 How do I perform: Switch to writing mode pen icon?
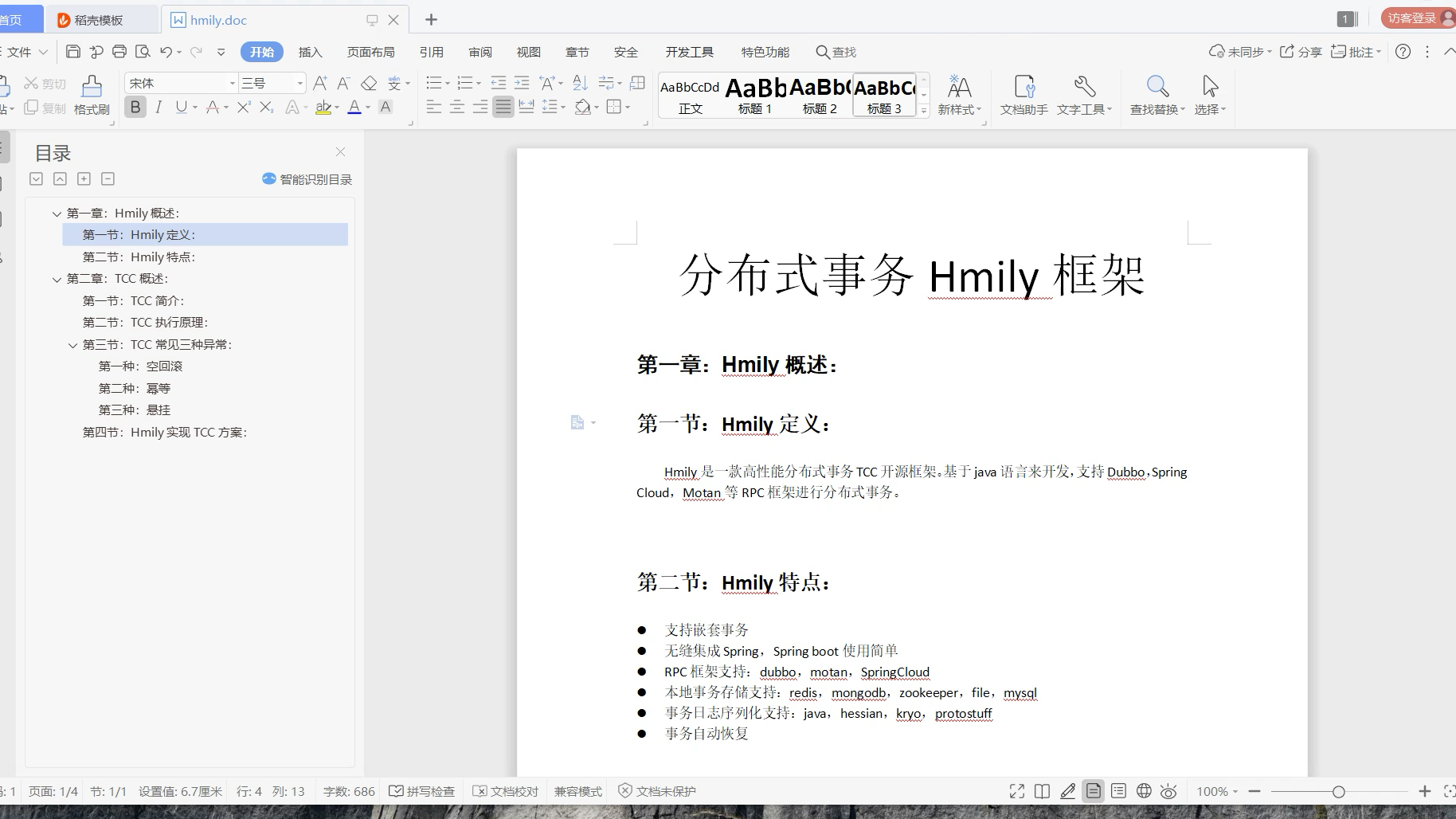coord(1067,791)
